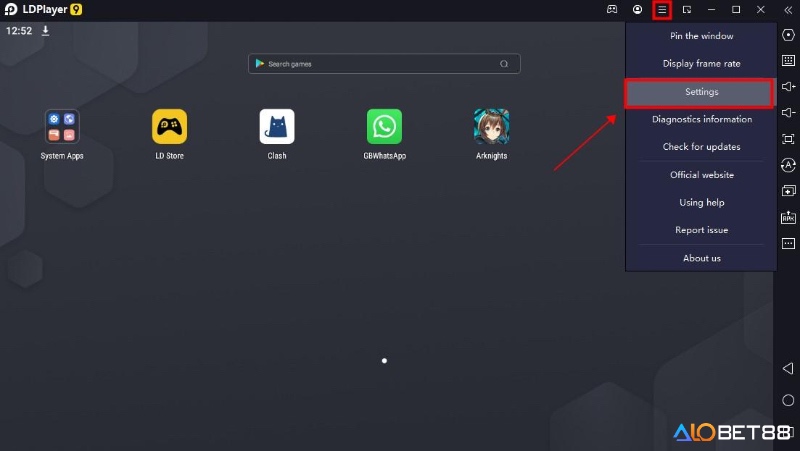Open the Clash app

coord(277,127)
